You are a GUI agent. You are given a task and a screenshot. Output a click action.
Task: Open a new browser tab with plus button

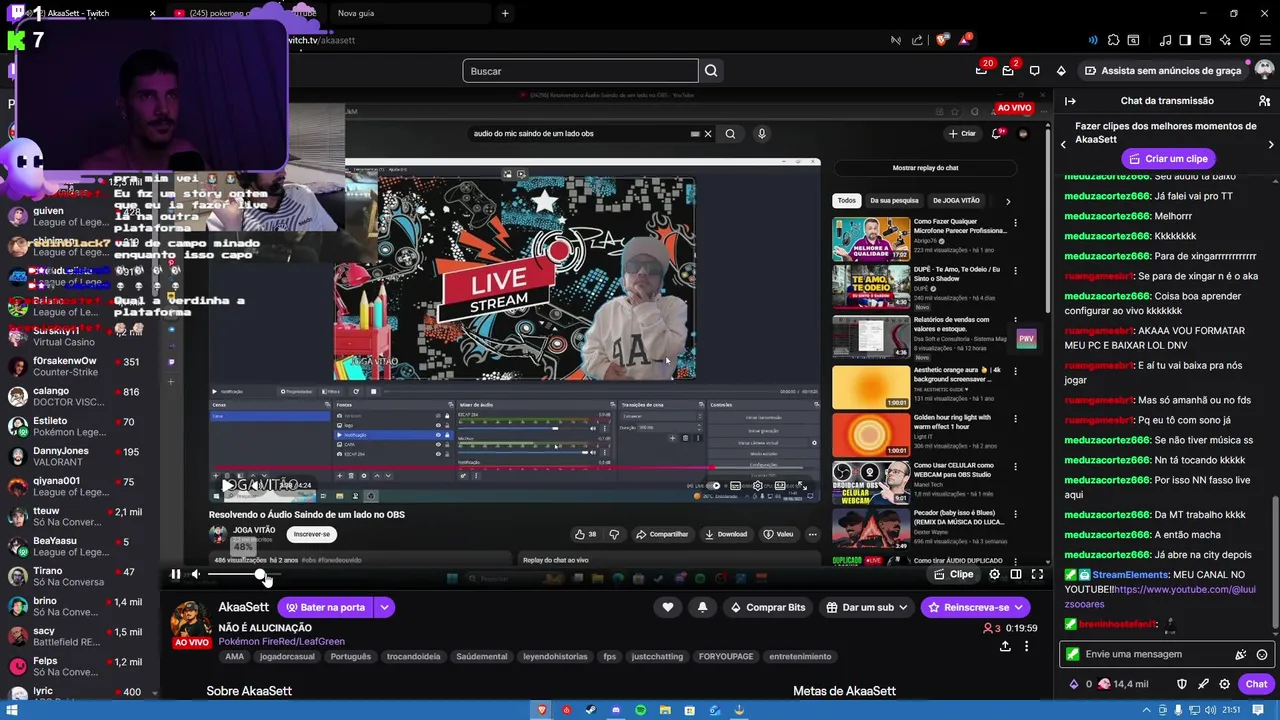[505, 13]
